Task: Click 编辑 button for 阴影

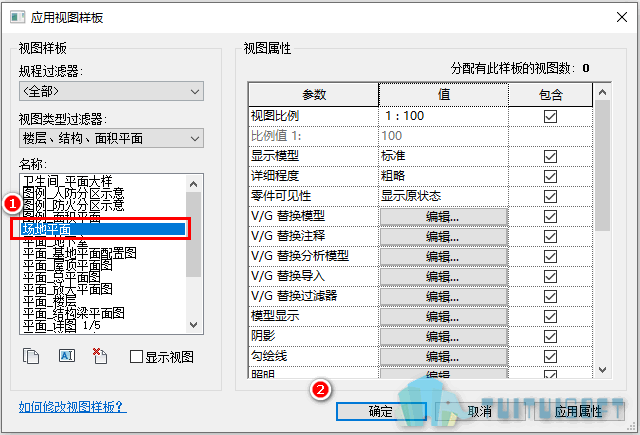Action: (x=443, y=337)
